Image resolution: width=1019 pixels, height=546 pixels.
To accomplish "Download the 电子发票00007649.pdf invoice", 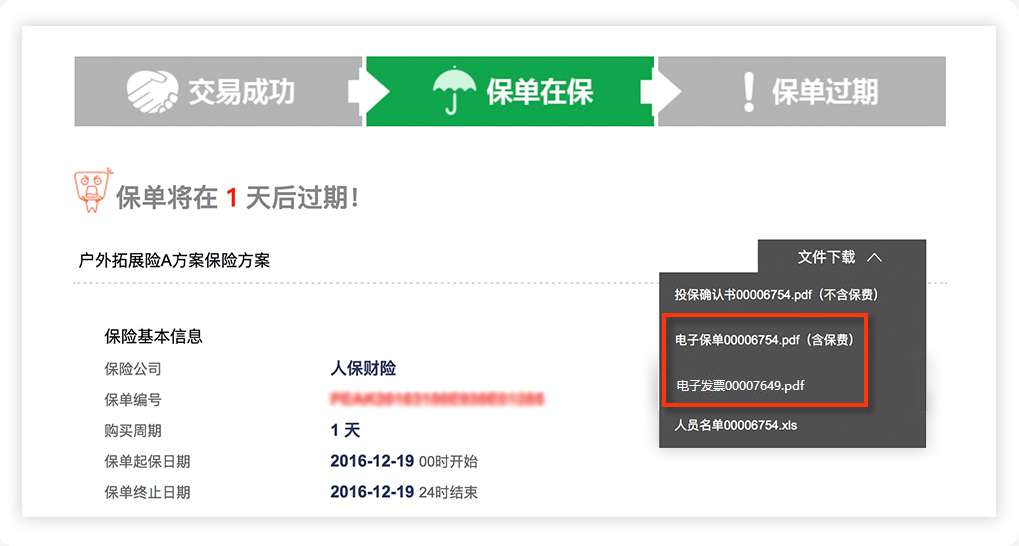I will 740,385.
